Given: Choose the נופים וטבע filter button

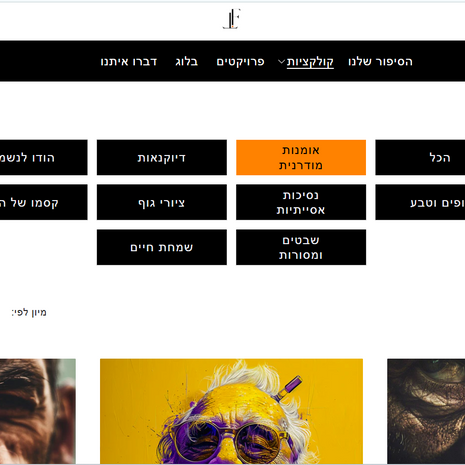Looking at the screenshot, I should click(420, 202).
